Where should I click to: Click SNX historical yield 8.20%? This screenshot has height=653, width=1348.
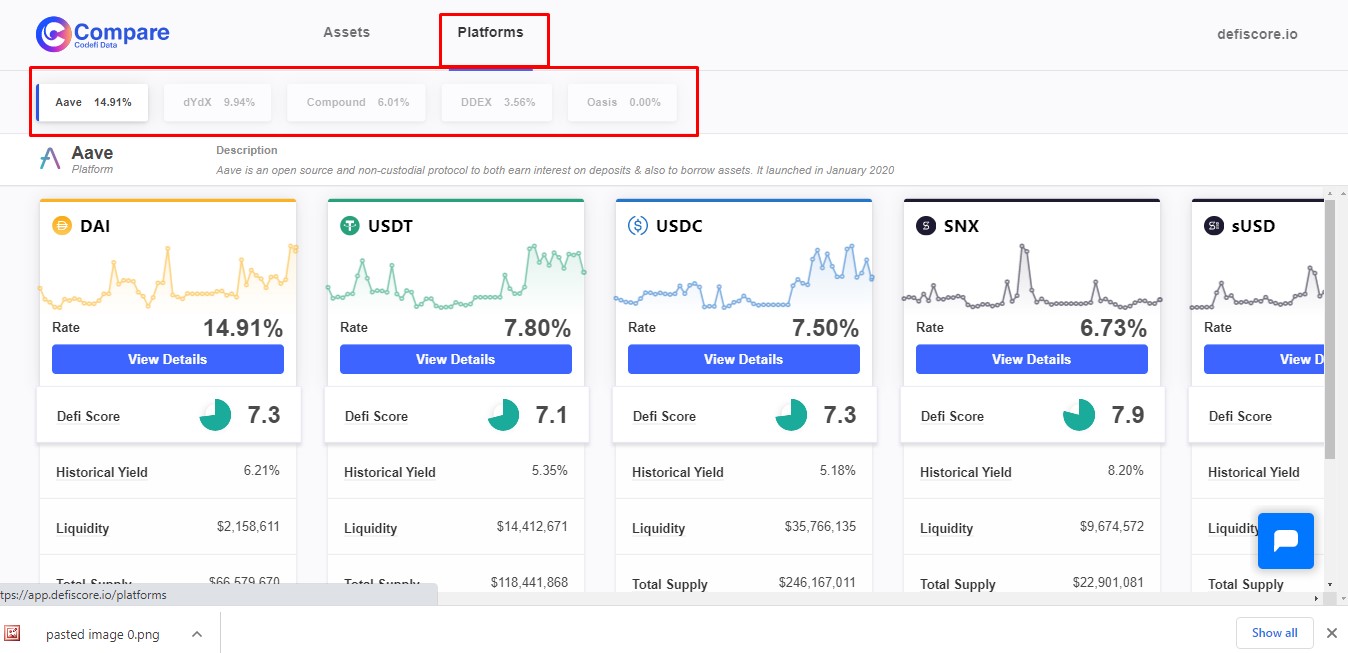[x=1125, y=470]
